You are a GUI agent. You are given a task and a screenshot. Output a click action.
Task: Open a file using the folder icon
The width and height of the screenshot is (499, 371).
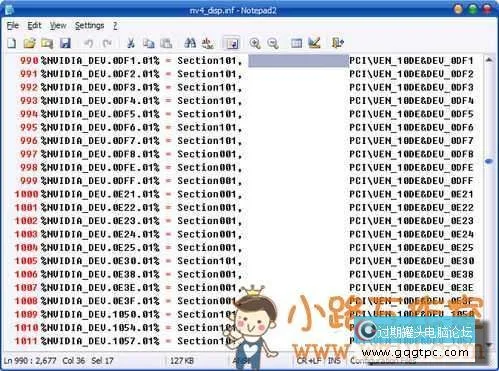[x=29, y=43]
